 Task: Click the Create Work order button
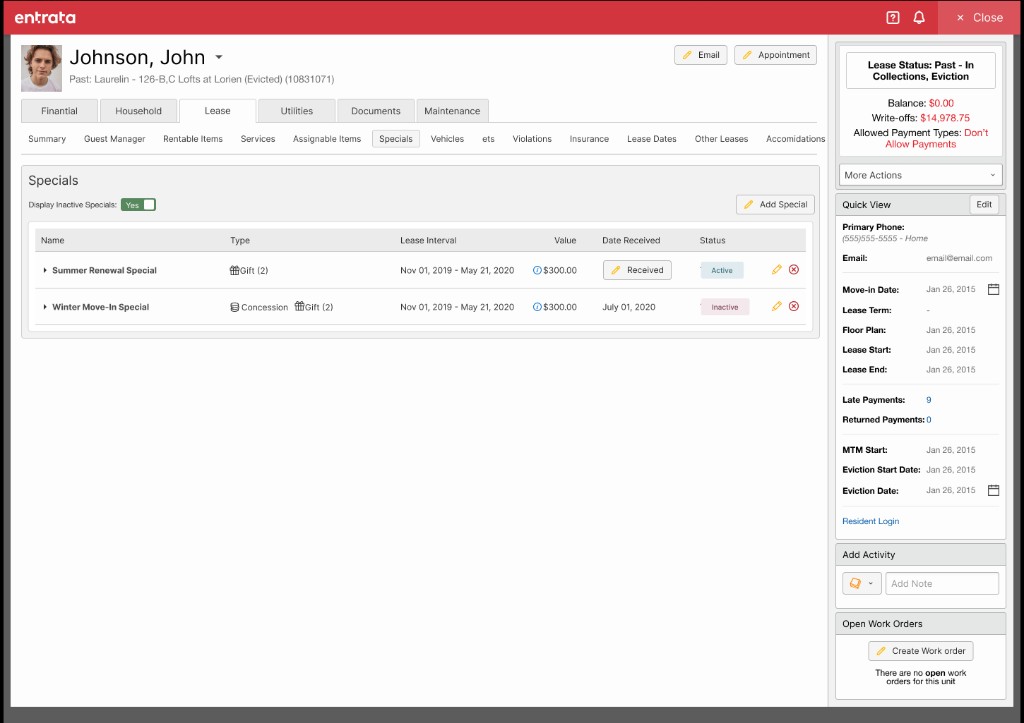click(920, 651)
